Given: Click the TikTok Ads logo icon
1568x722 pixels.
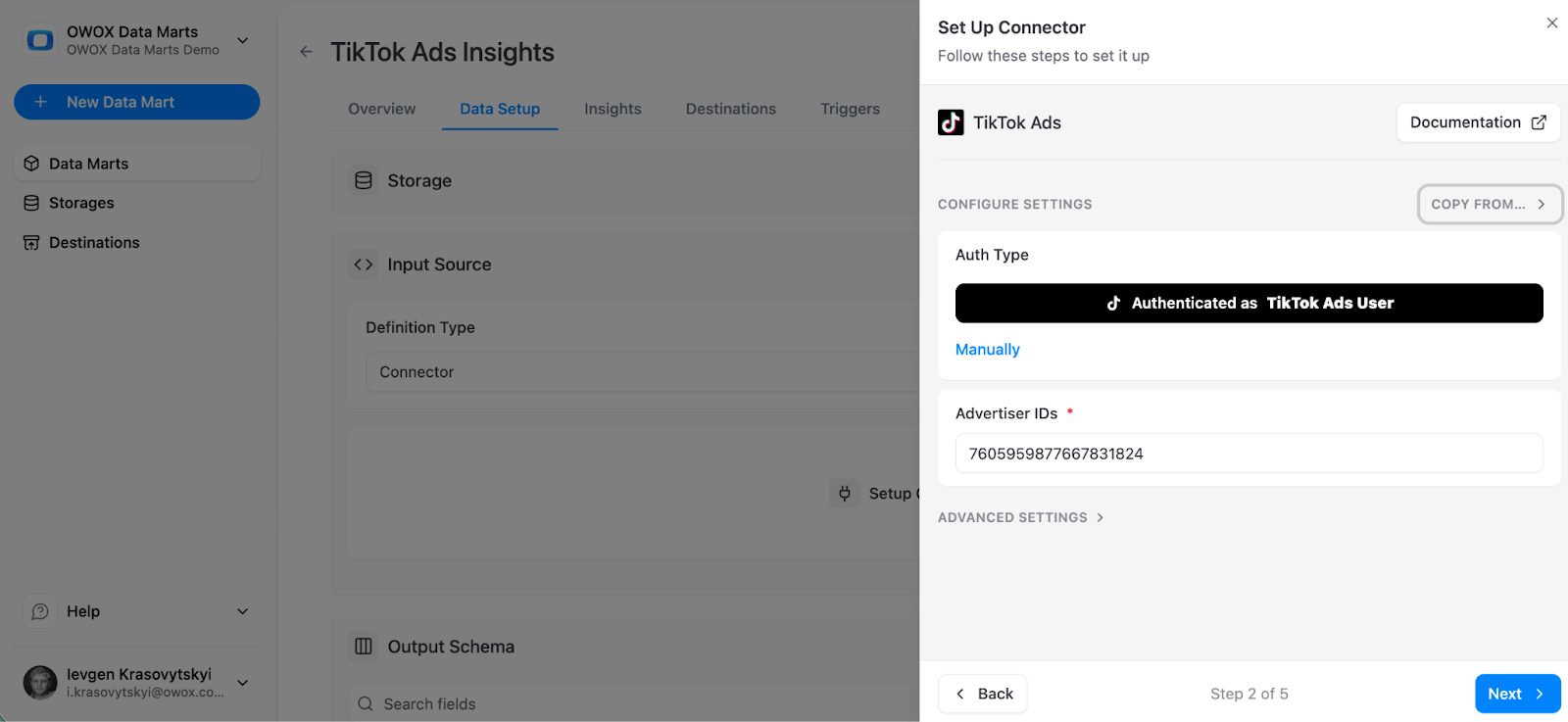Looking at the screenshot, I should pos(951,122).
